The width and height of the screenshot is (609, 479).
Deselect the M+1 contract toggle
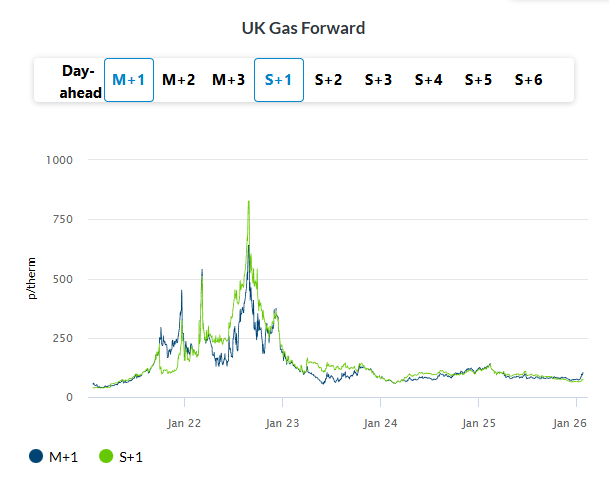tap(129, 80)
